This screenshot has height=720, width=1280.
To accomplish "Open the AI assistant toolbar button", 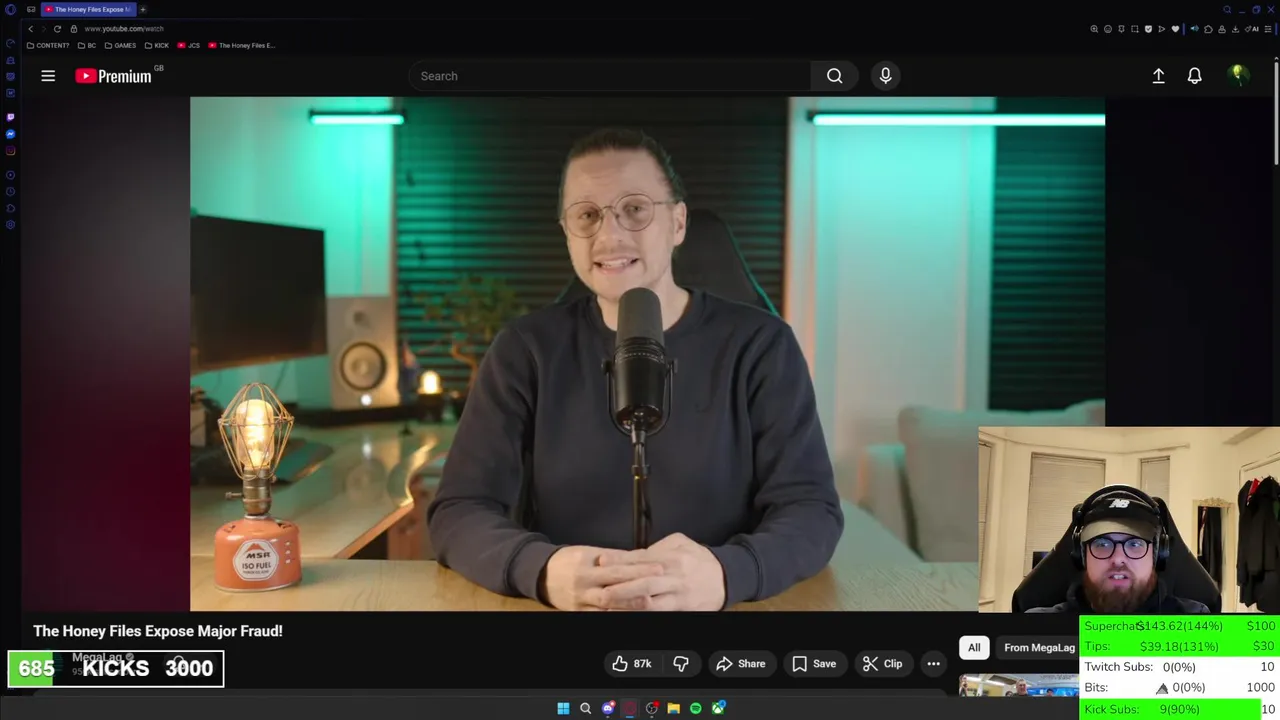I will pos(1251,29).
